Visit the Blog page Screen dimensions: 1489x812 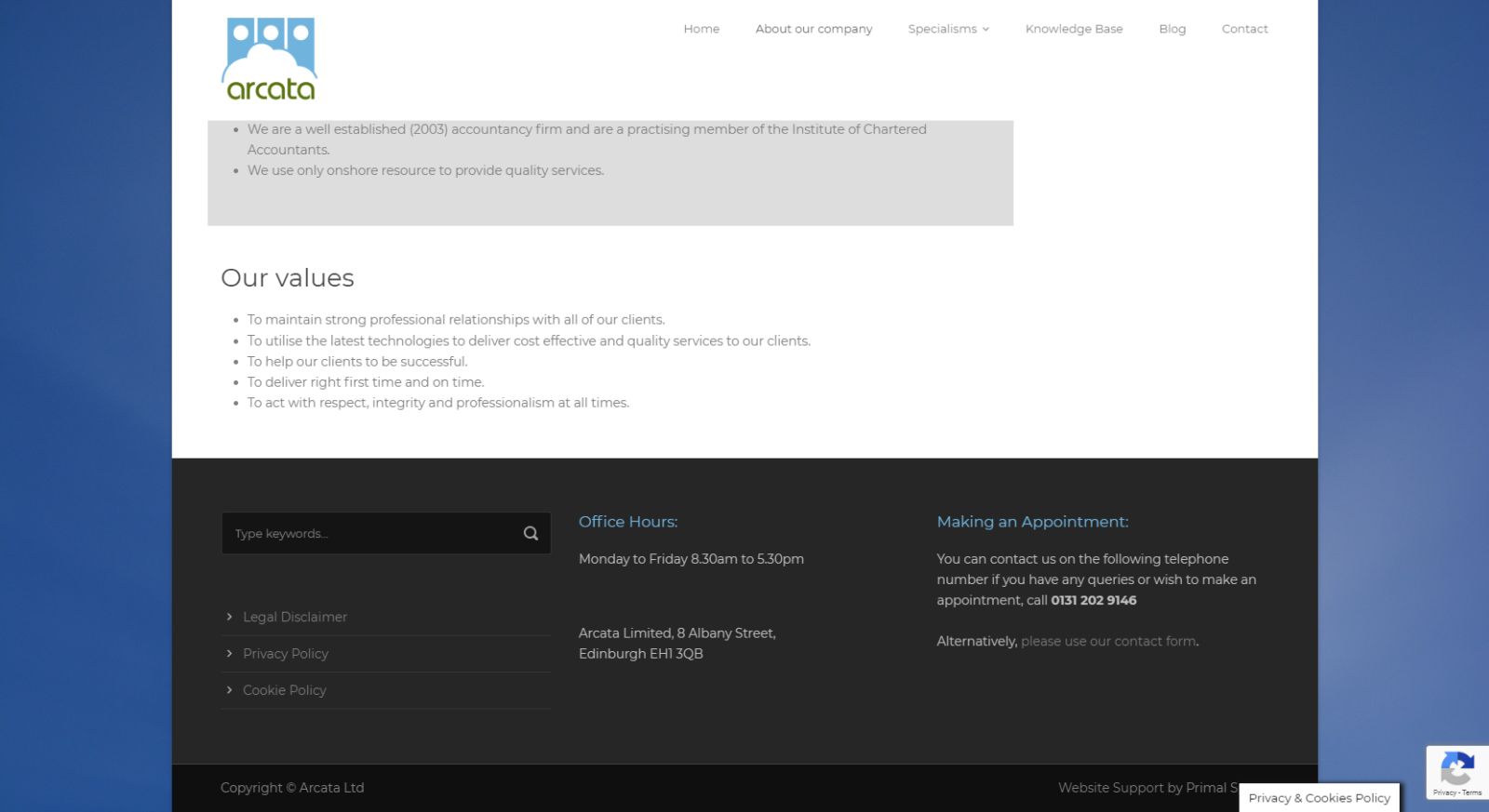1173,29
